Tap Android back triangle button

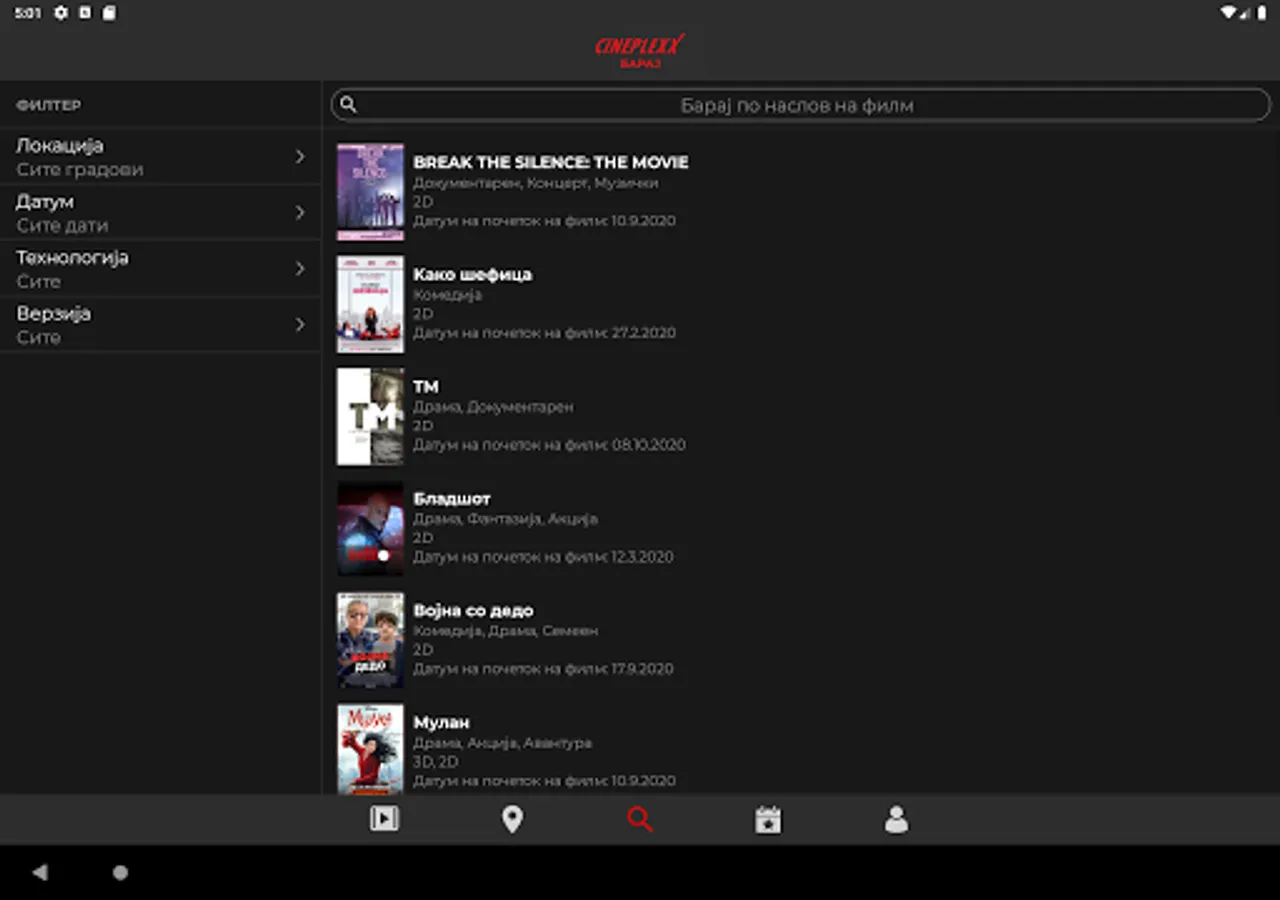pos(40,872)
